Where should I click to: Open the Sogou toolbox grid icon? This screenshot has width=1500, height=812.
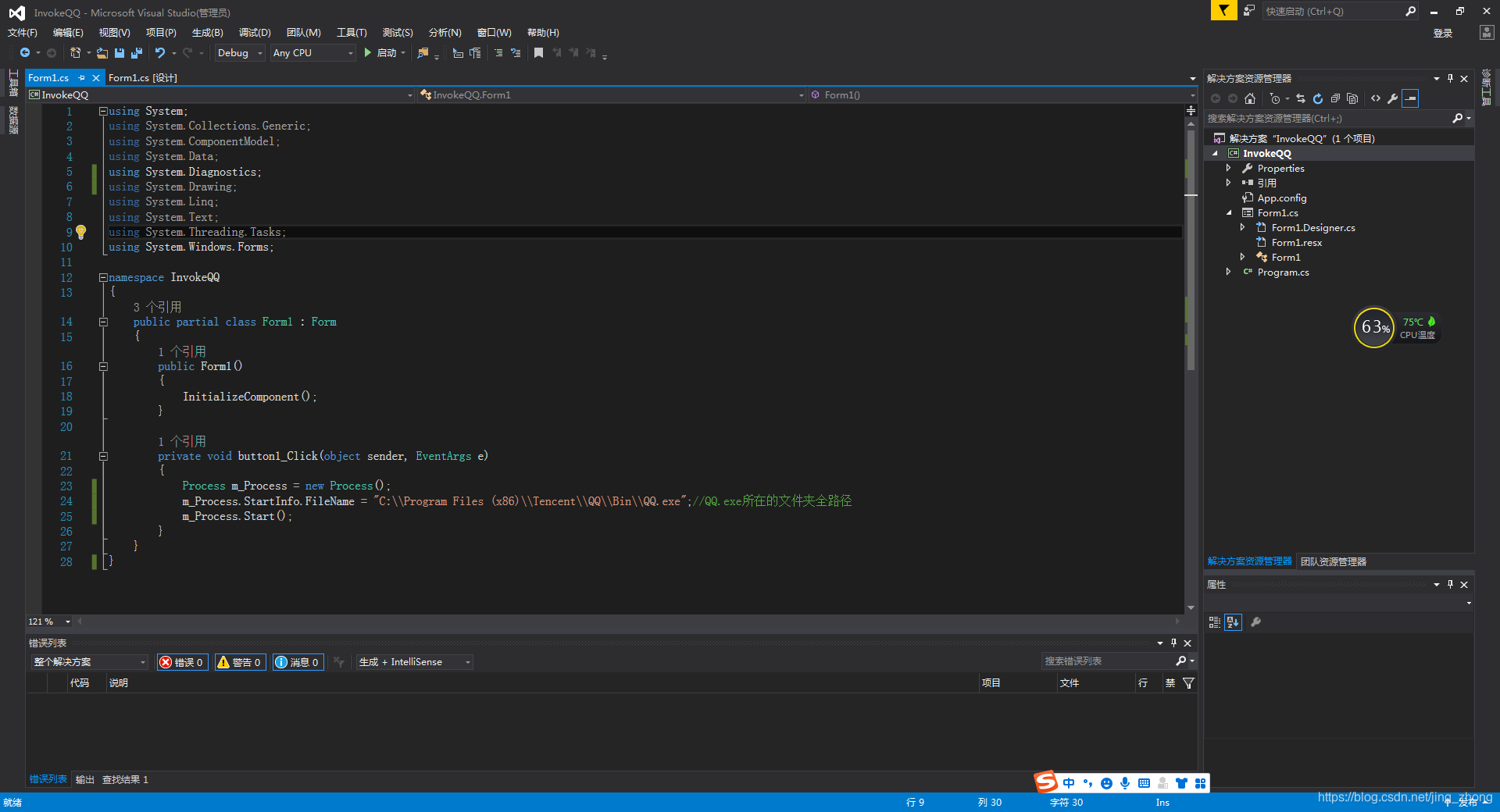click(x=1200, y=783)
